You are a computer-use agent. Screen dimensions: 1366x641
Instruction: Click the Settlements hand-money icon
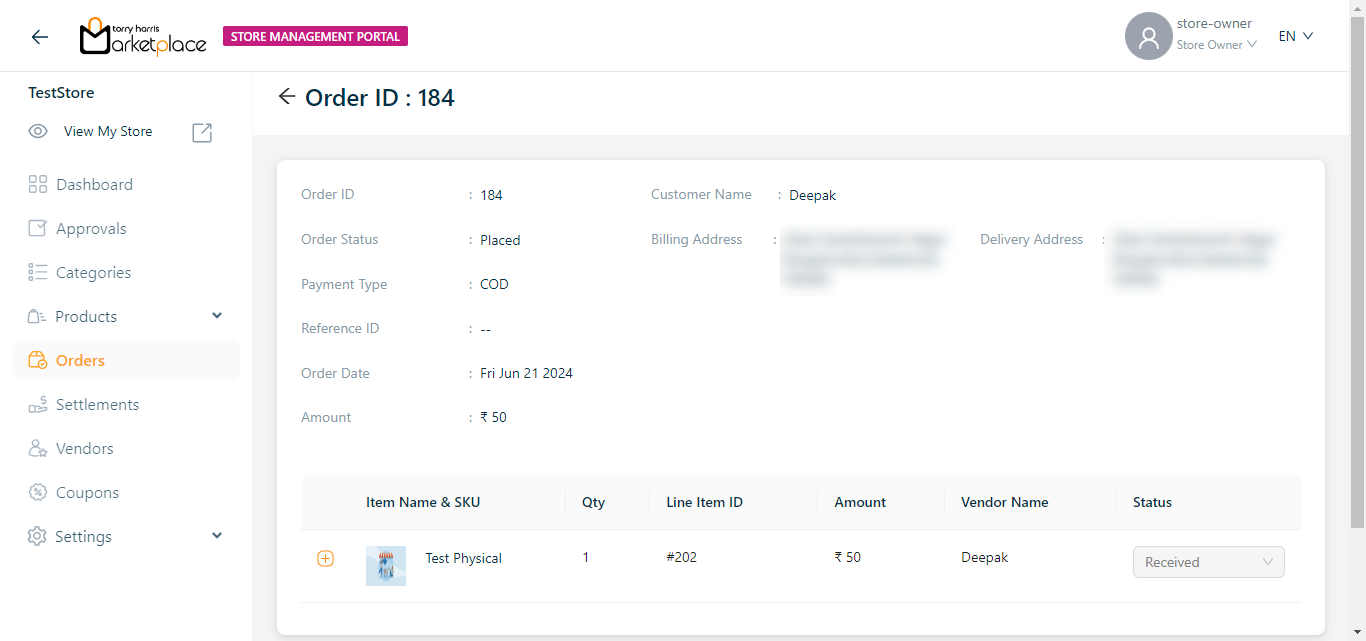pos(38,404)
